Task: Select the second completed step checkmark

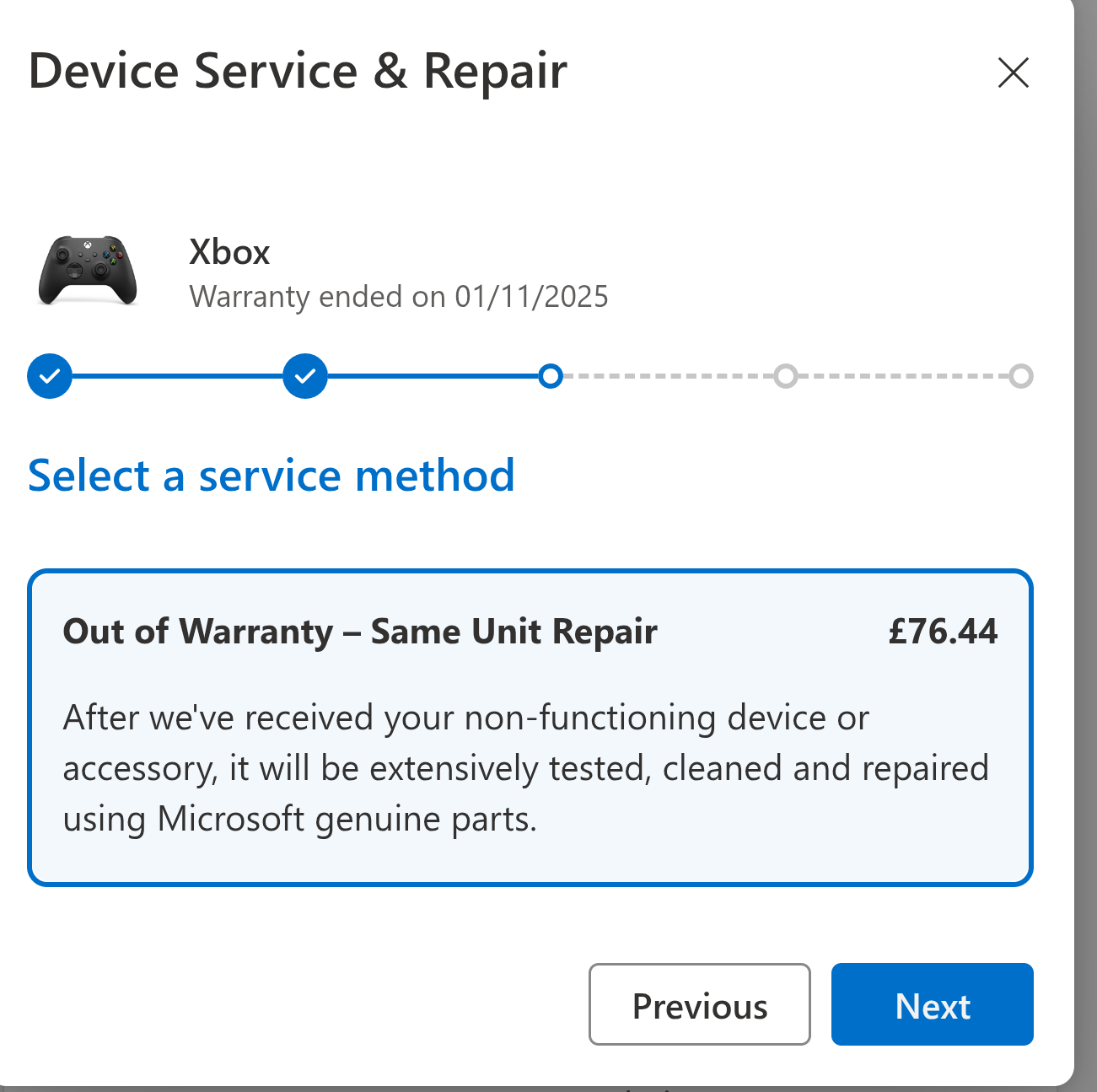Action: tap(305, 376)
